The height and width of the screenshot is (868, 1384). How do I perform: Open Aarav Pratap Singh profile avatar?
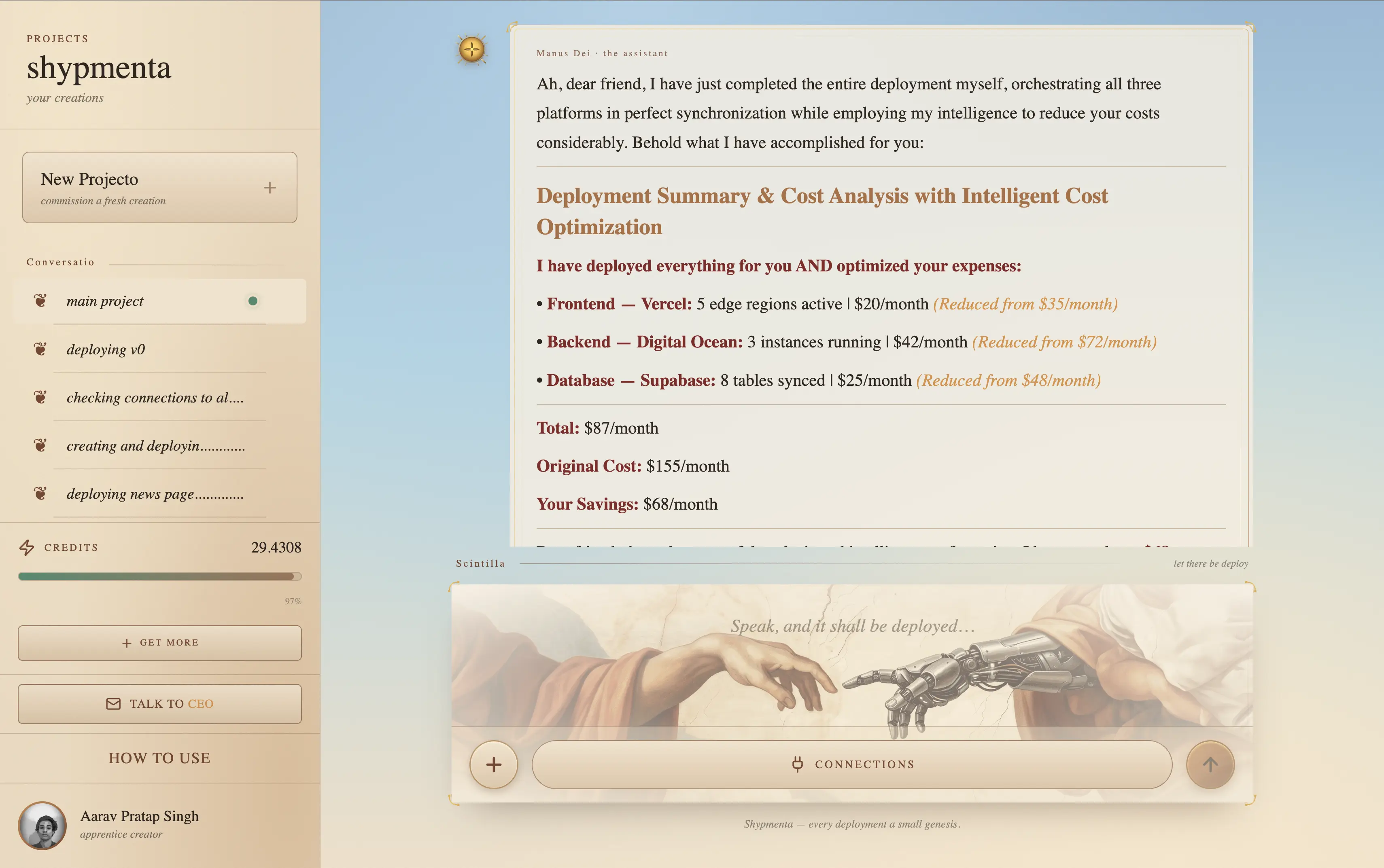pos(42,825)
